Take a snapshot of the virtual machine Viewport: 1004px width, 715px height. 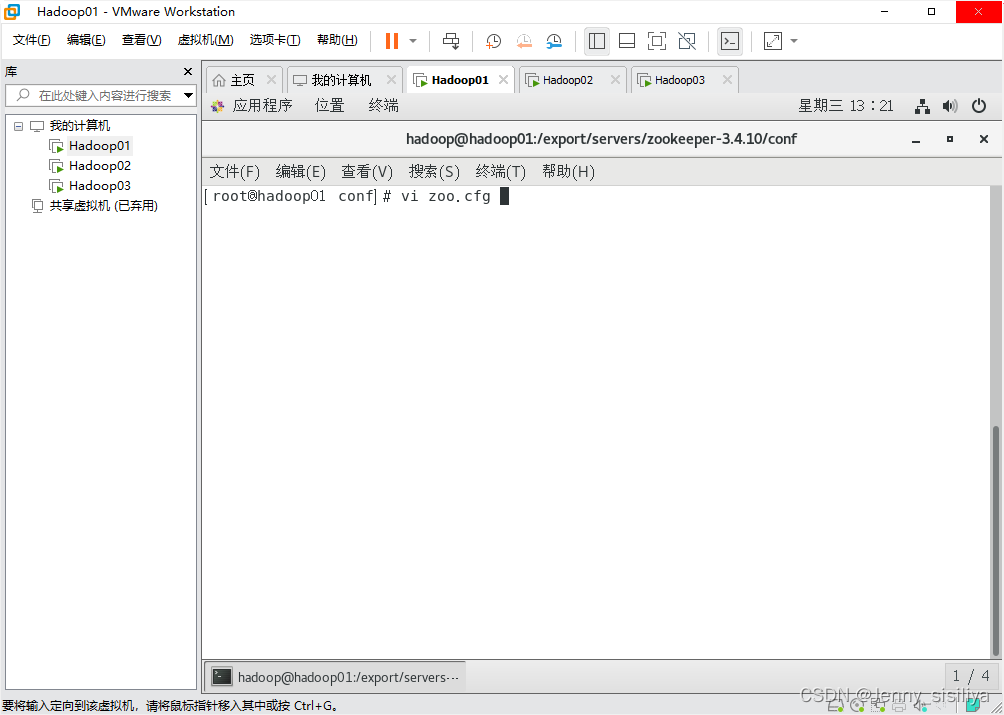[x=493, y=41]
